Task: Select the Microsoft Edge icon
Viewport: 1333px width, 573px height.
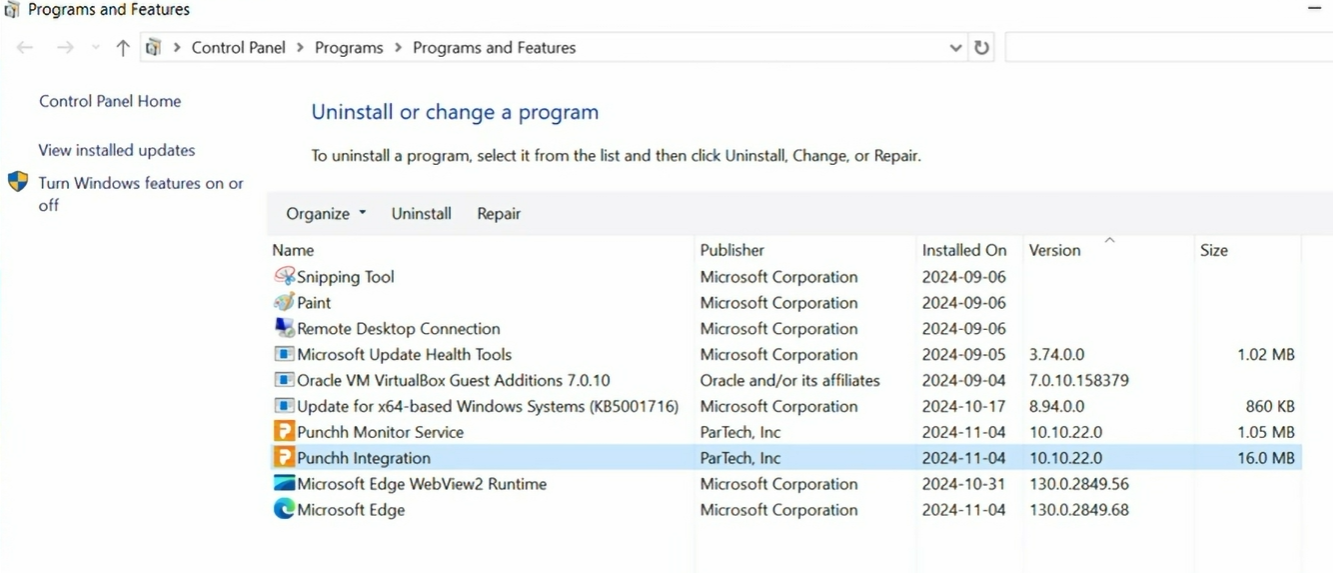Action: [284, 510]
